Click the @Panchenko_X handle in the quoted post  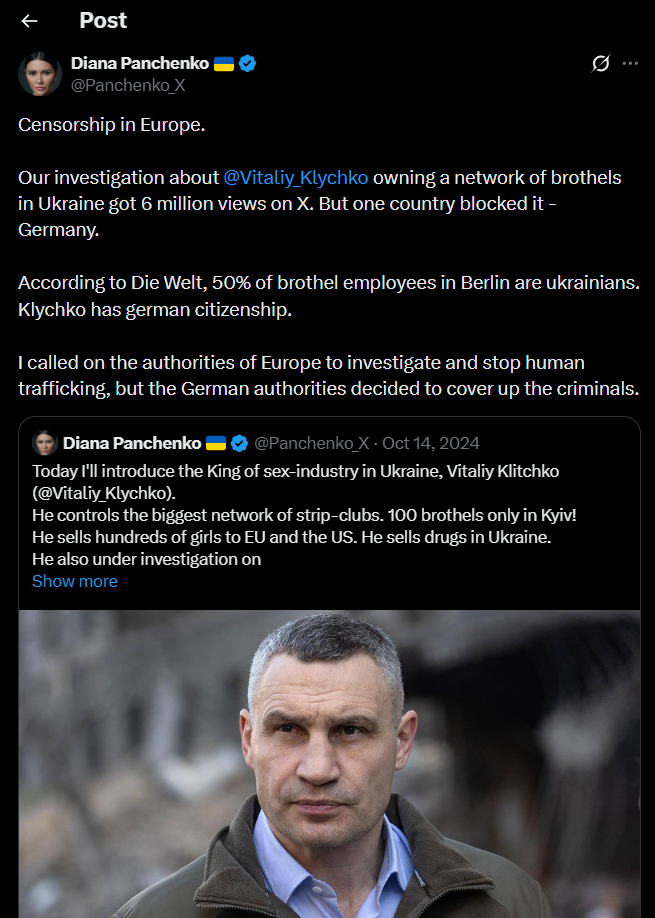click(312, 443)
